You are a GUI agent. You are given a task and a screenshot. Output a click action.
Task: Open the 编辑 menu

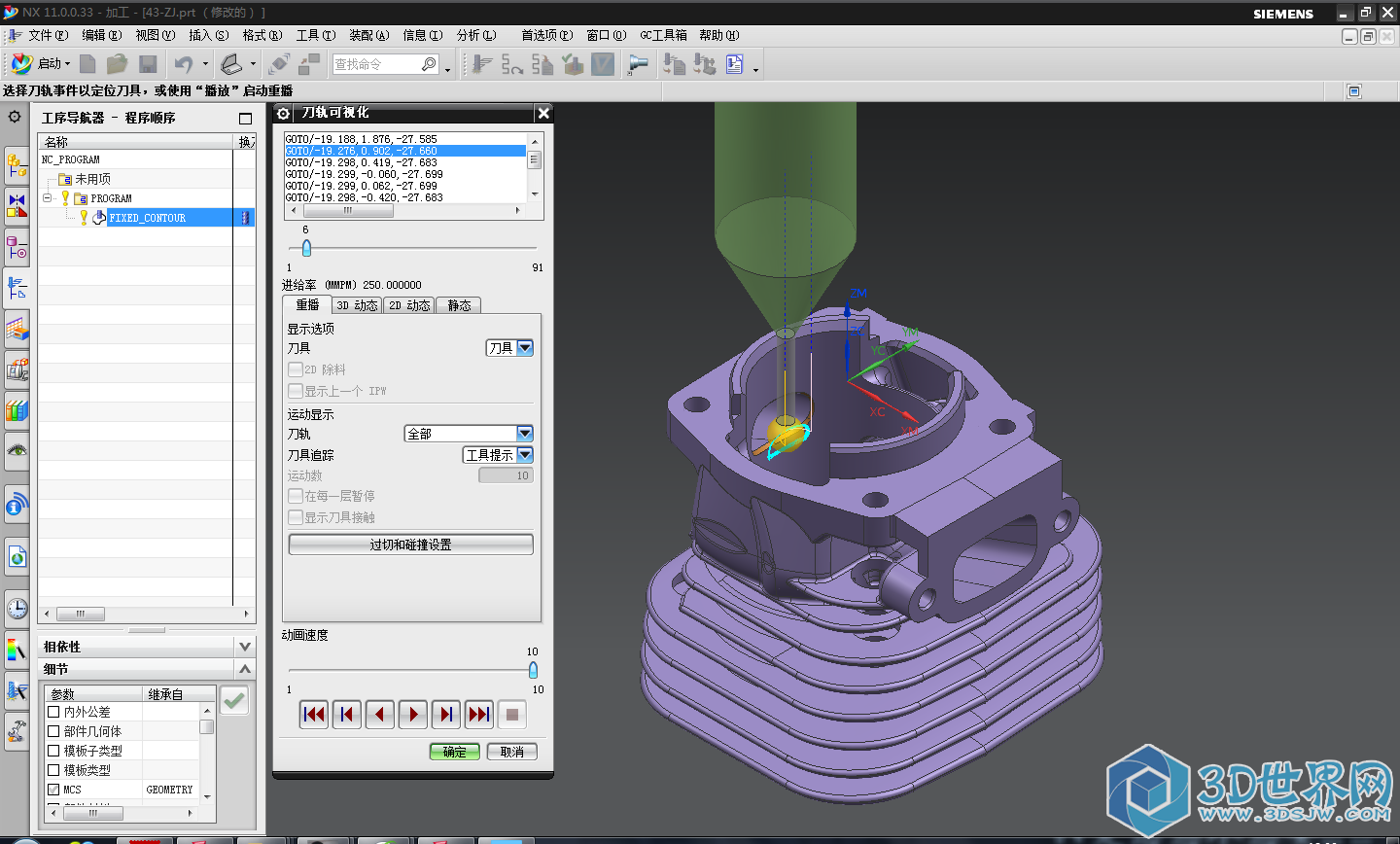(101, 35)
